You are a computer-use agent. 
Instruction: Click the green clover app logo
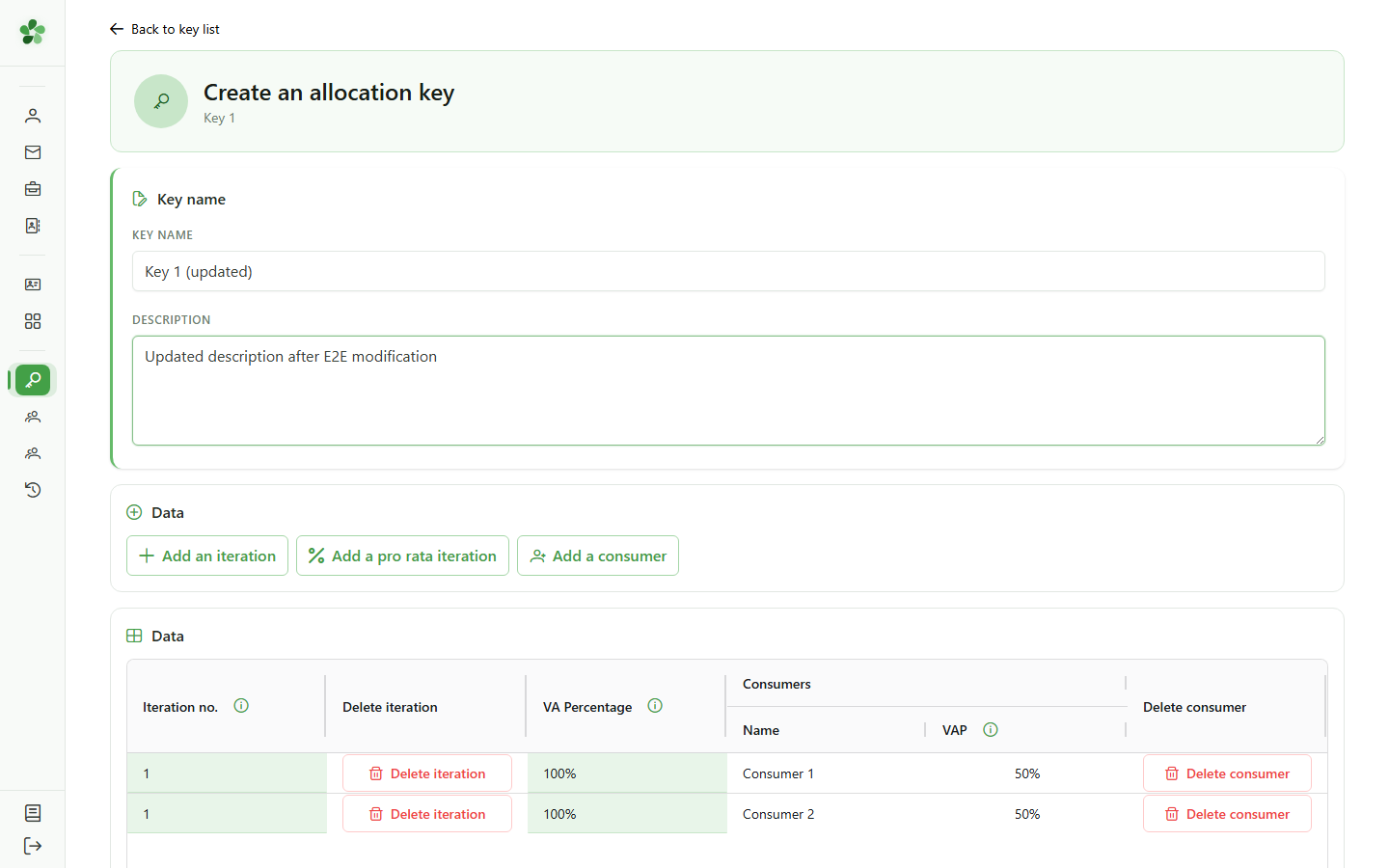33,32
